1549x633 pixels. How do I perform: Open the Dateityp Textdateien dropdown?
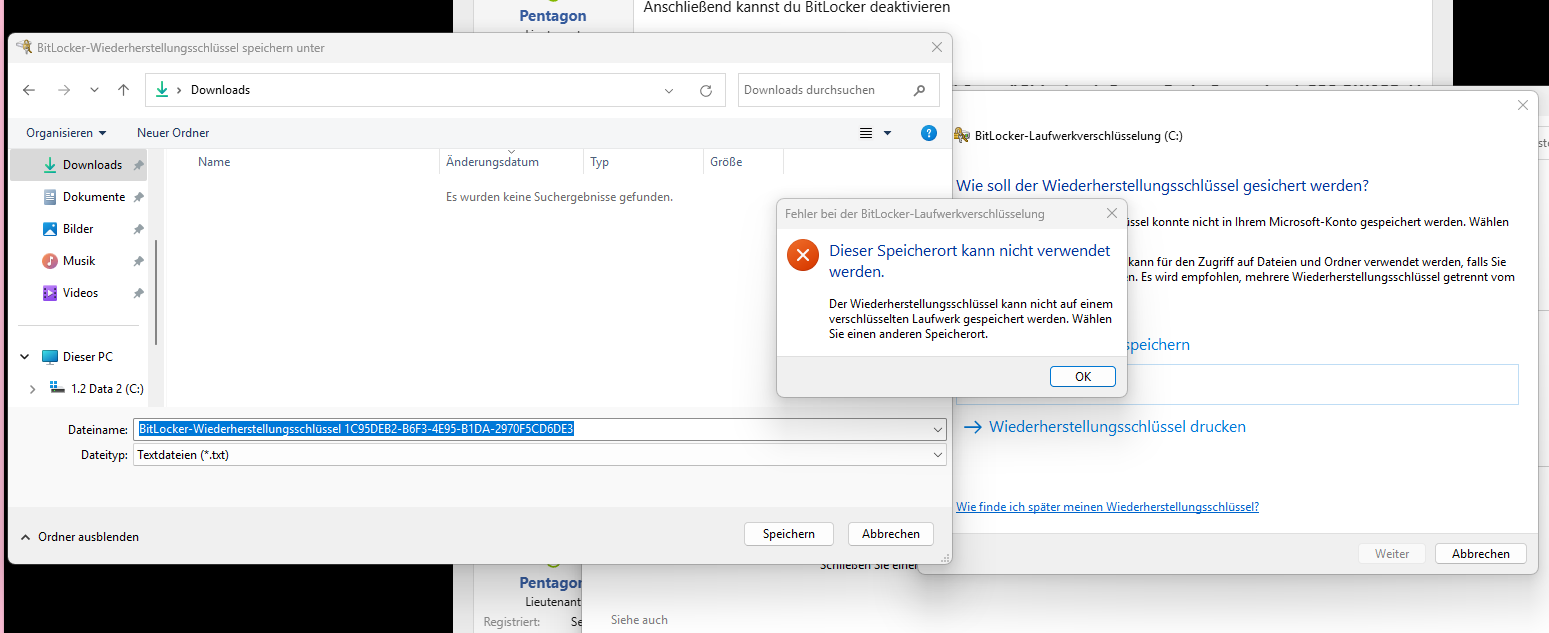pyautogui.click(x=540, y=454)
